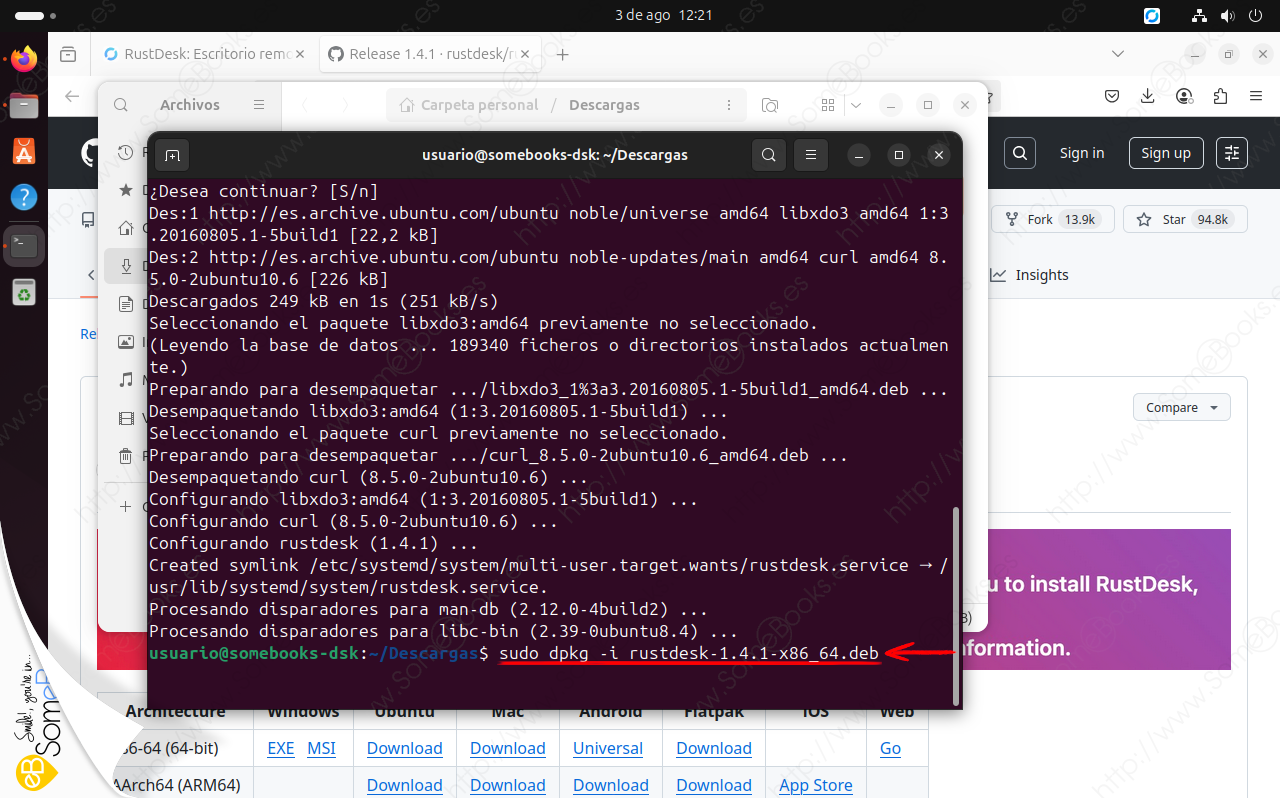This screenshot has width=1280, height=798.
Task: Switch to RustDesk Escritorio remoto tab
Action: point(205,54)
